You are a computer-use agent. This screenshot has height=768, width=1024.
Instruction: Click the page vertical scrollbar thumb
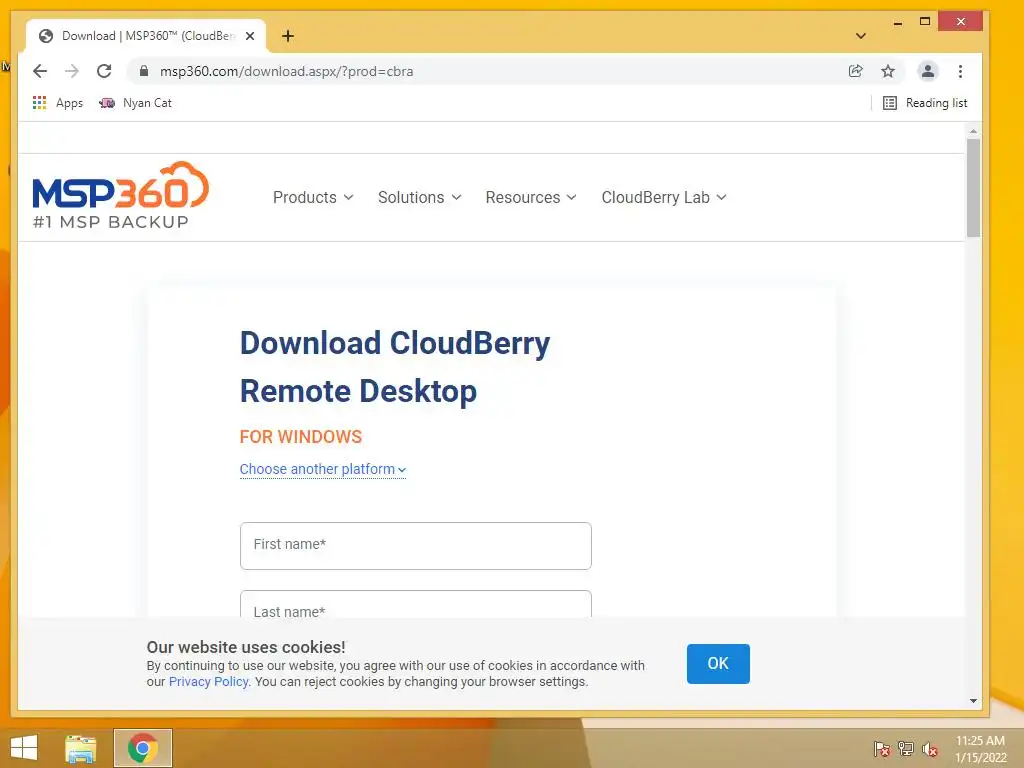(973, 188)
